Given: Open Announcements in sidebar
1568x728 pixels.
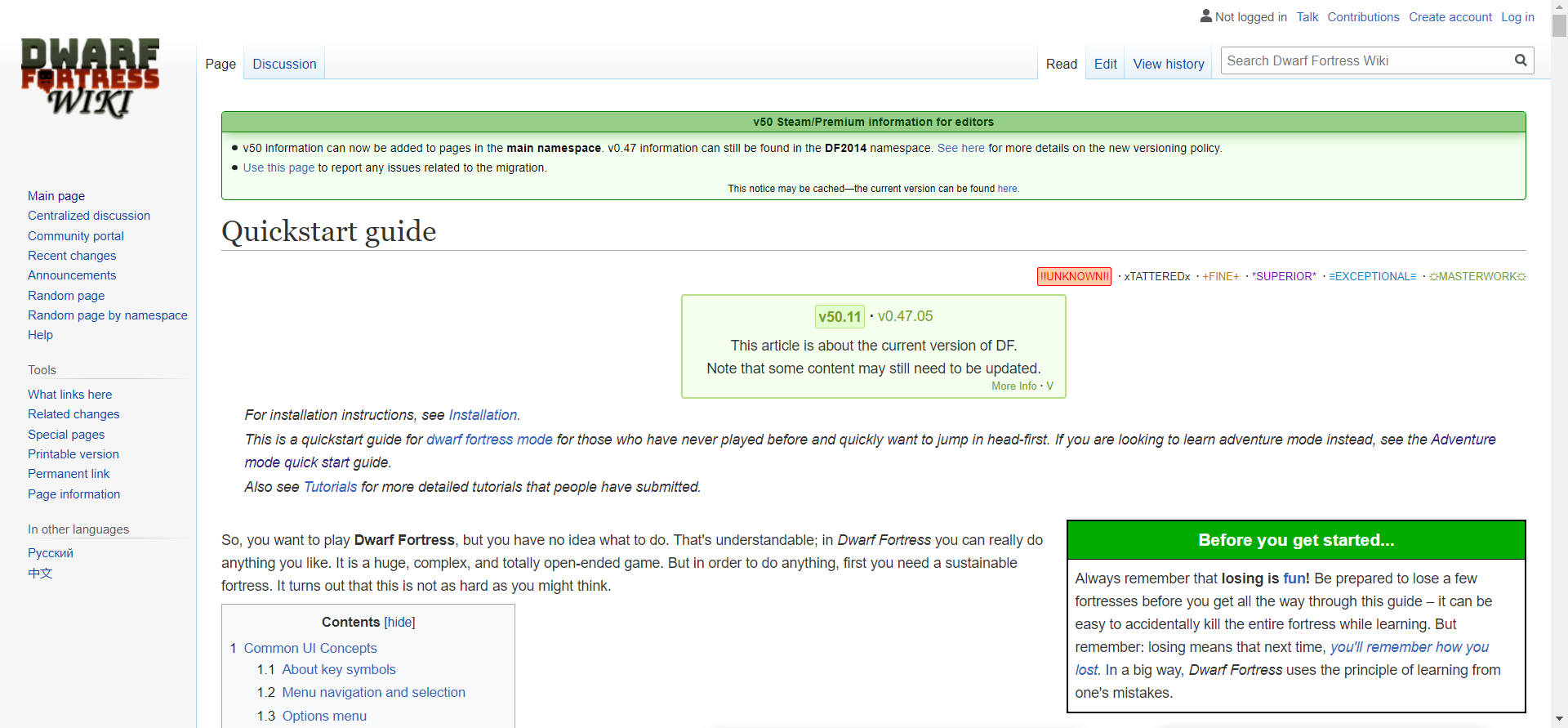Looking at the screenshot, I should pos(72,275).
